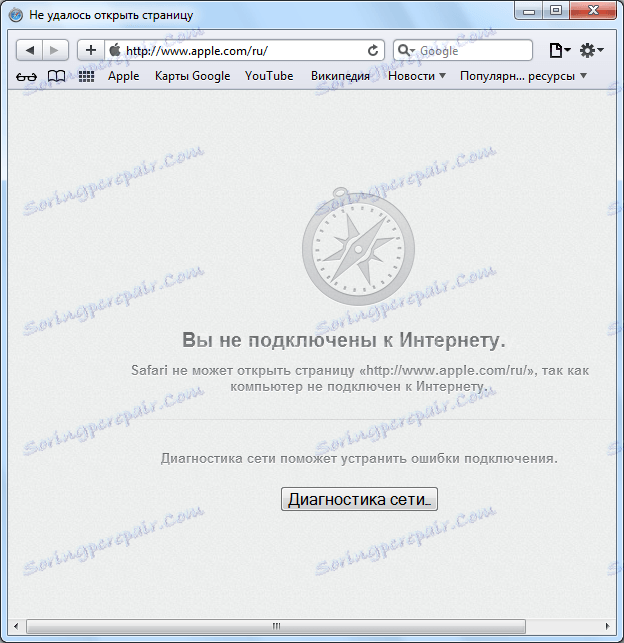The height and width of the screenshot is (643, 624).
Task: Maximize the Safari window
Action: tap(556, 11)
